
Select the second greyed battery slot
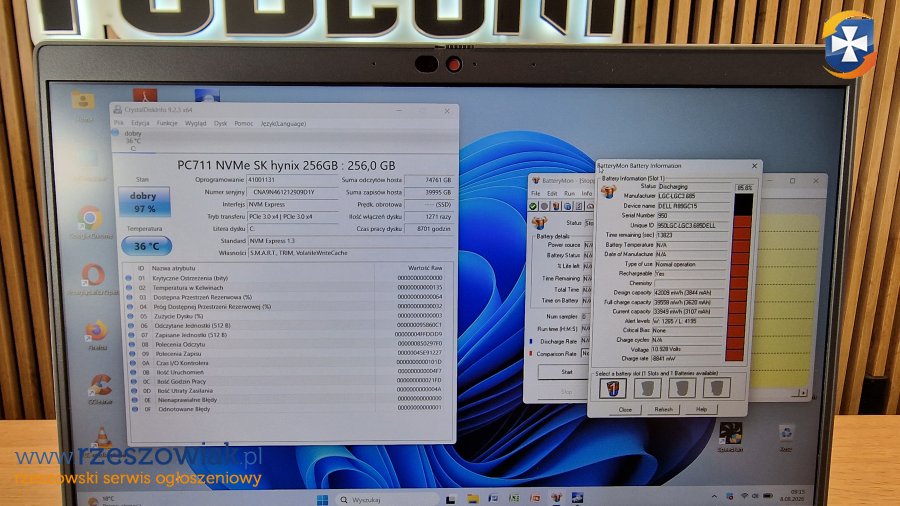tap(647, 388)
